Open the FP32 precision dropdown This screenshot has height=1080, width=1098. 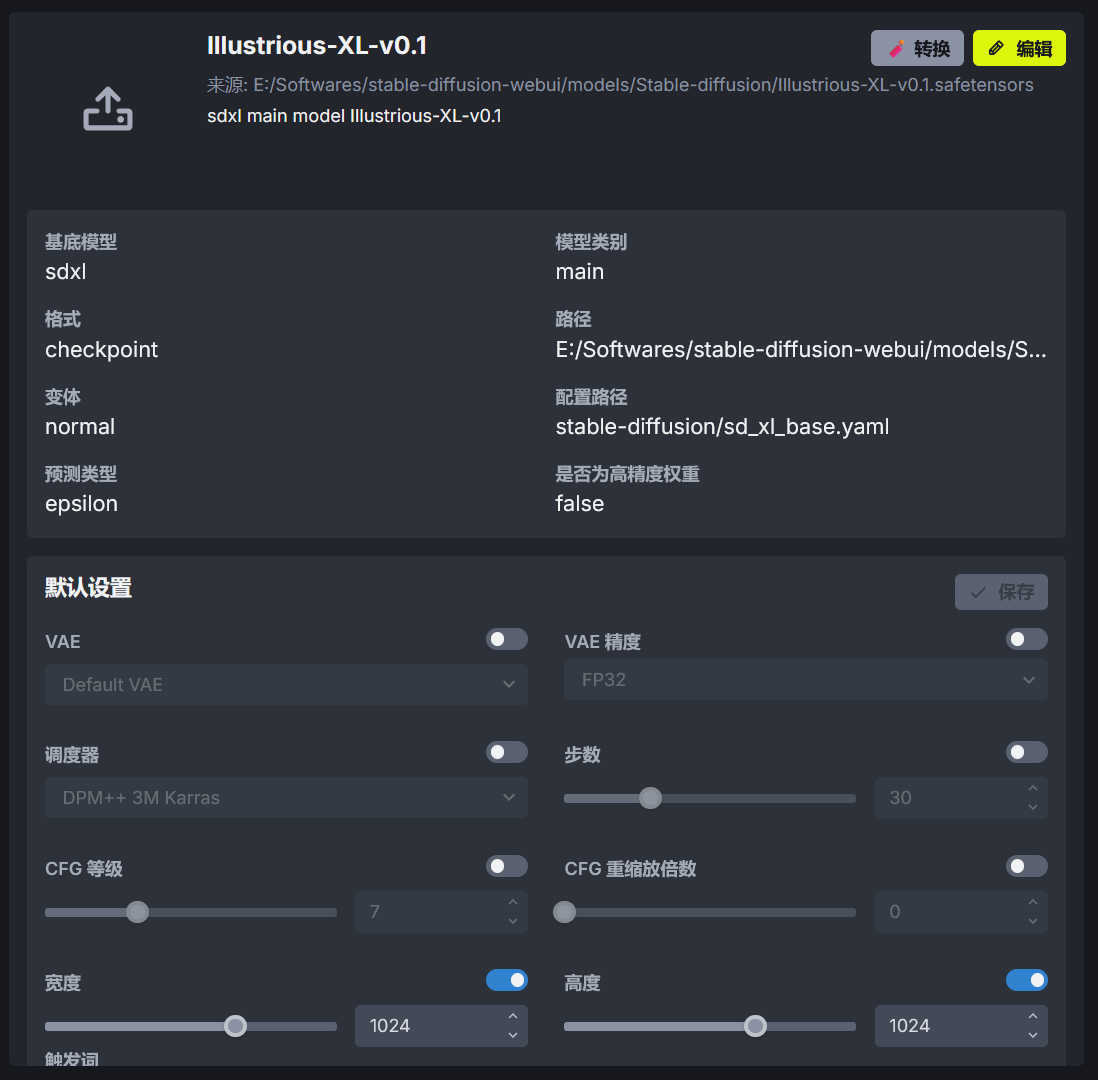(806, 680)
